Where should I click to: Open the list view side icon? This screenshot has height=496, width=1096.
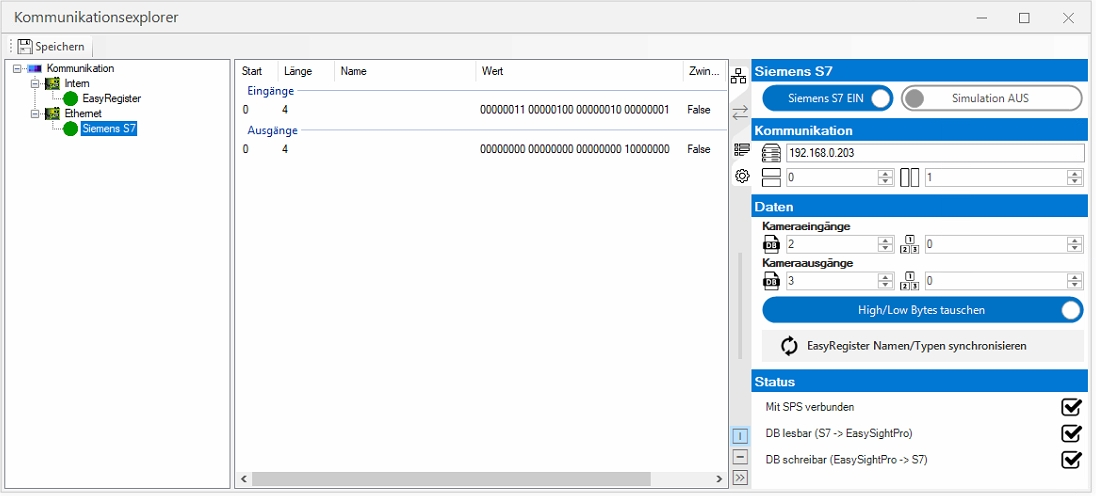click(741, 149)
